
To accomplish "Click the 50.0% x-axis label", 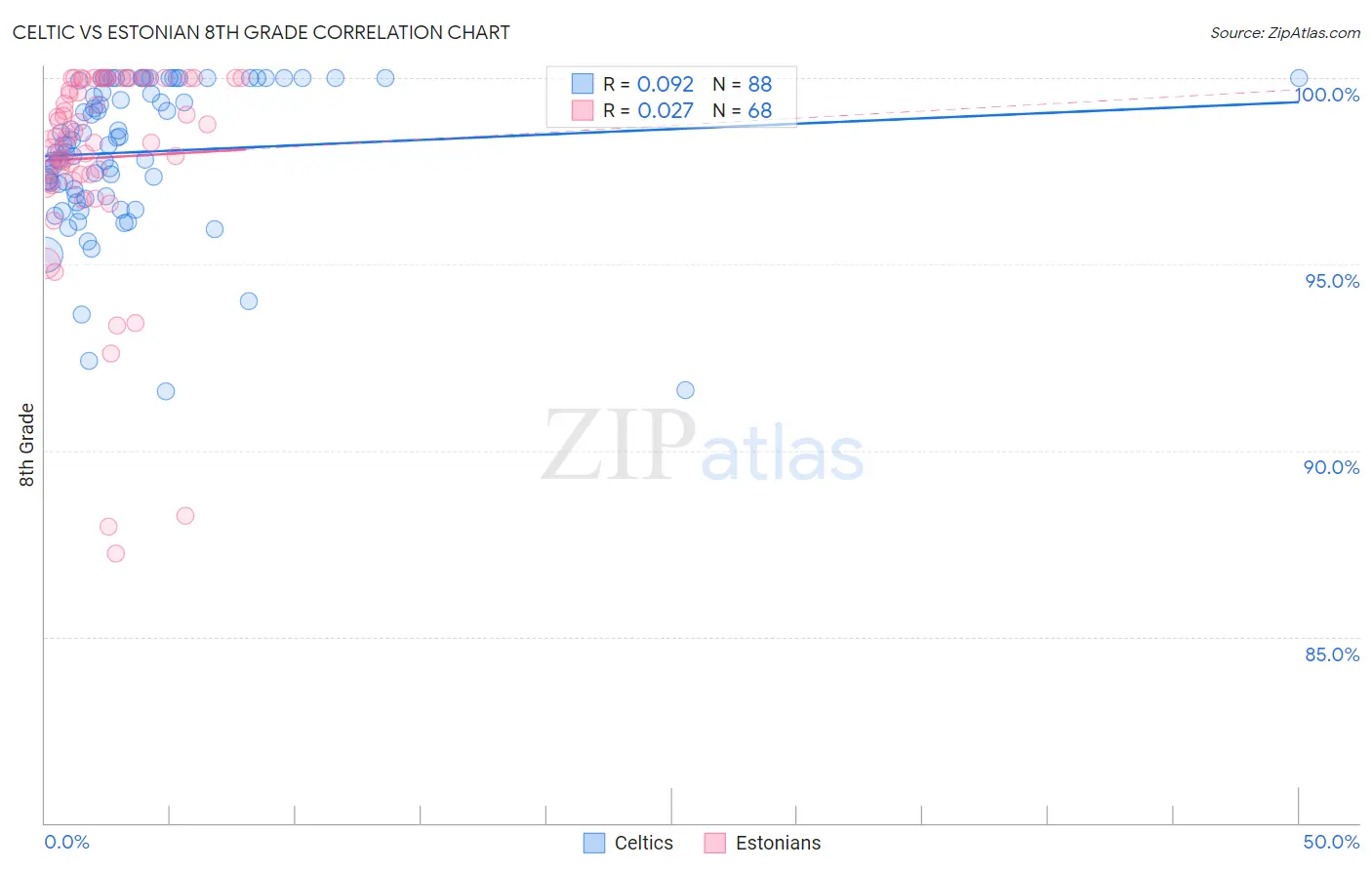I will pos(1331,842).
